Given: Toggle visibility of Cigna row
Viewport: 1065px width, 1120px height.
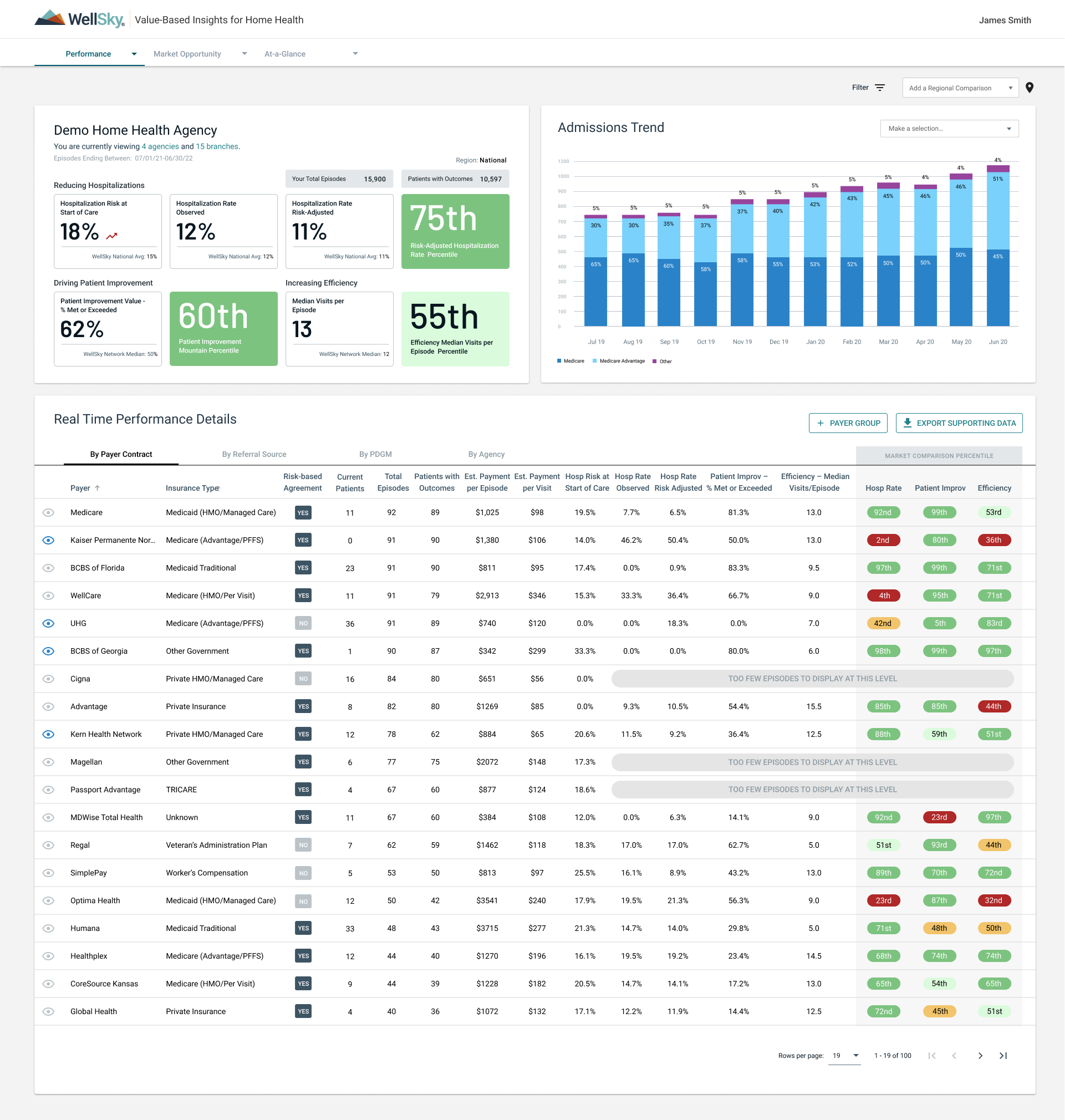Looking at the screenshot, I should pos(48,679).
